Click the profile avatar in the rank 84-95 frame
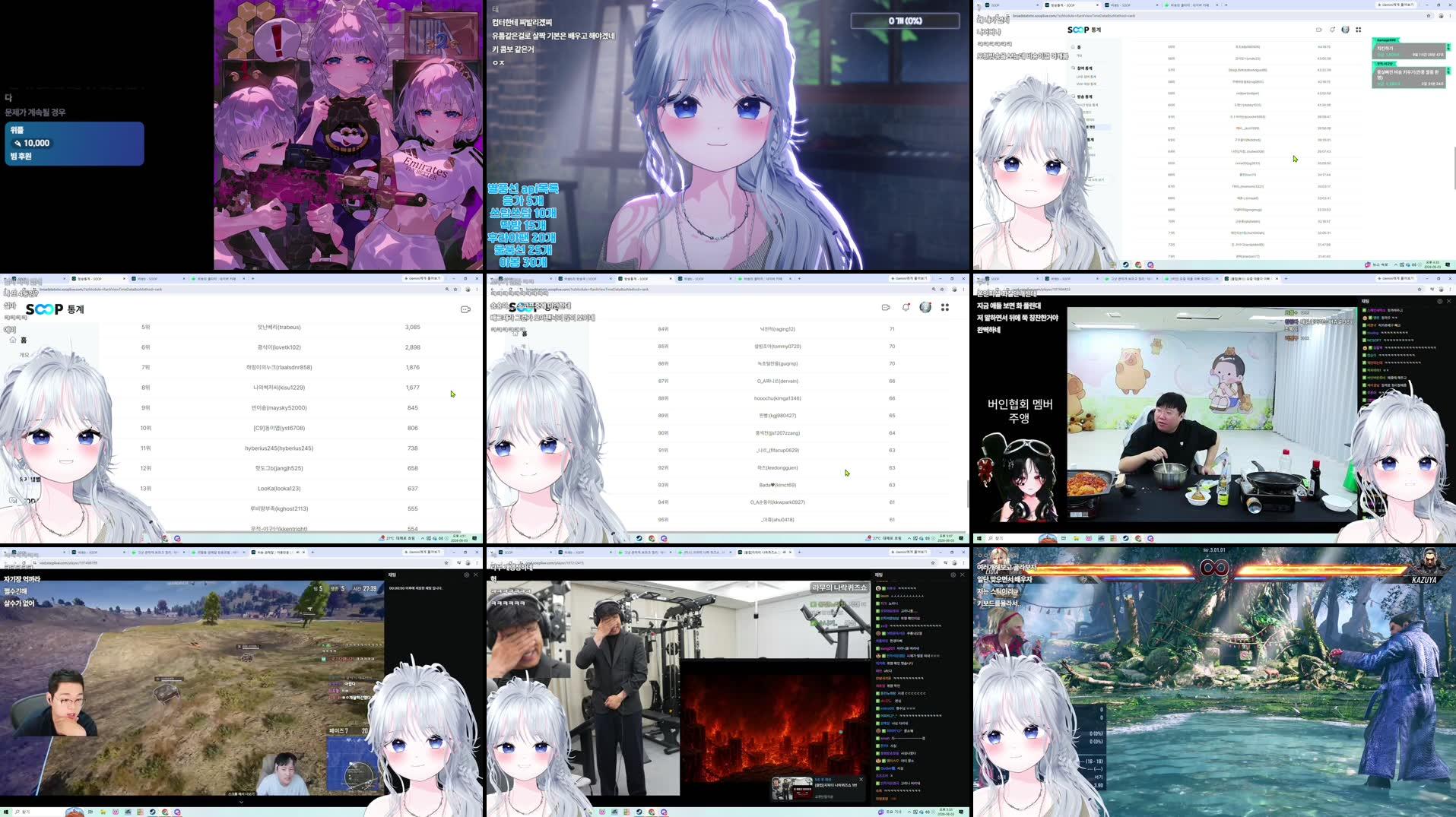The image size is (1456, 817). 925,307
